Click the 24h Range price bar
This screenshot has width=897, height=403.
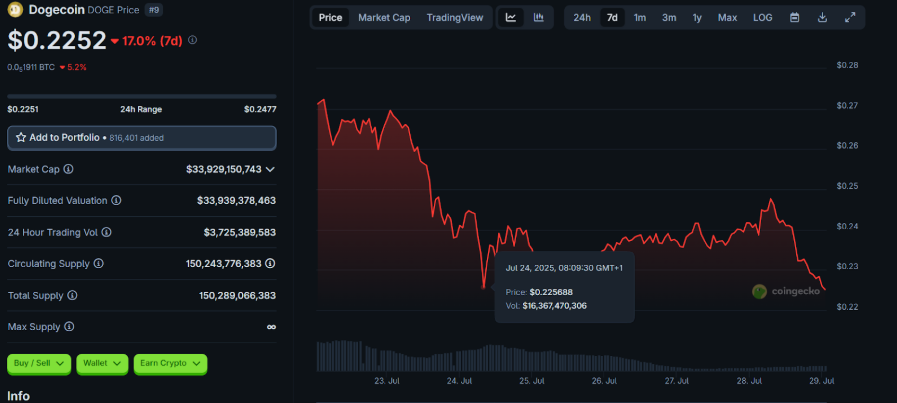point(142,97)
